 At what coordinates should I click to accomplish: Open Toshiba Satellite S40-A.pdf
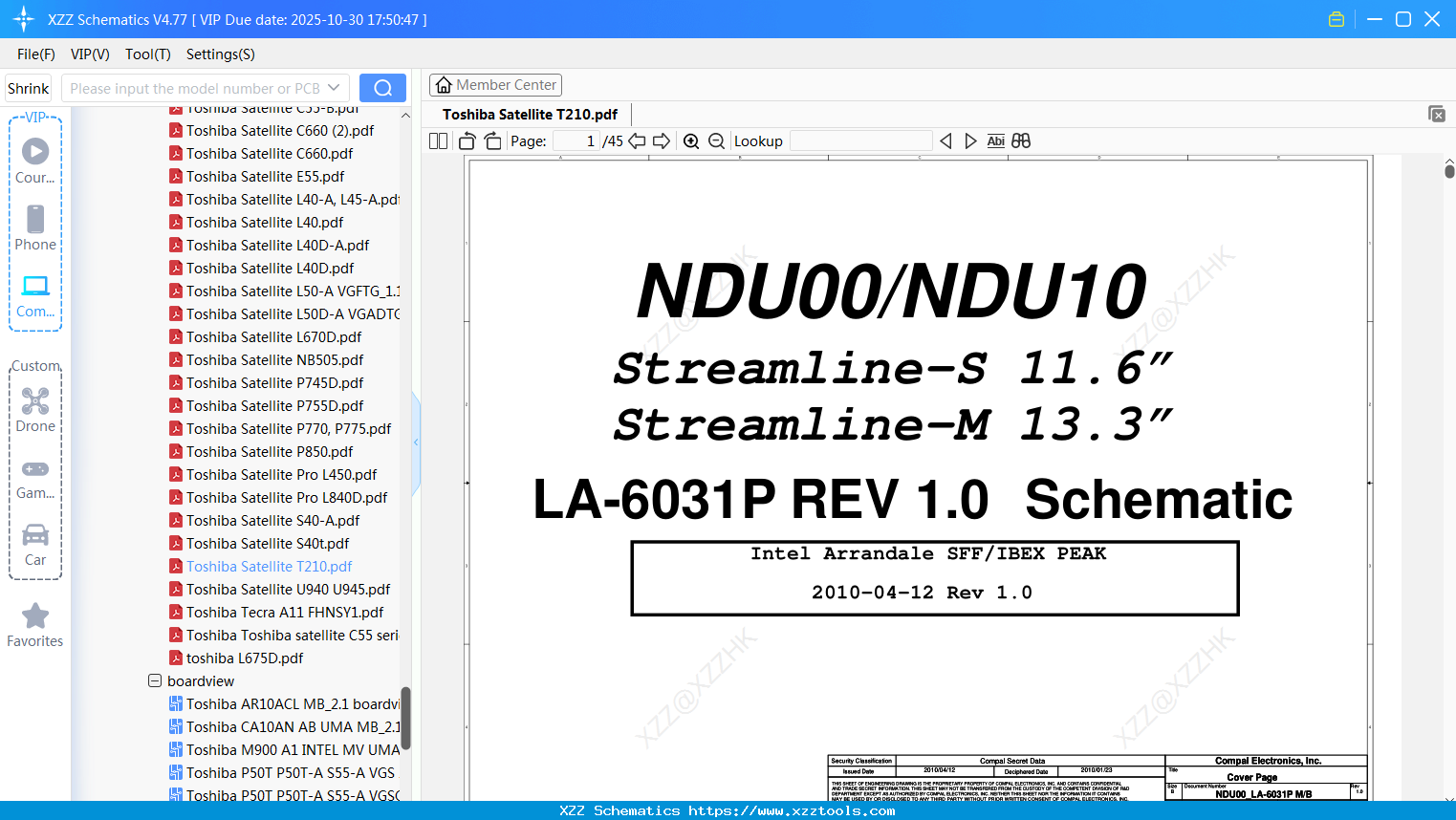pyautogui.click(x=264, y=521)
